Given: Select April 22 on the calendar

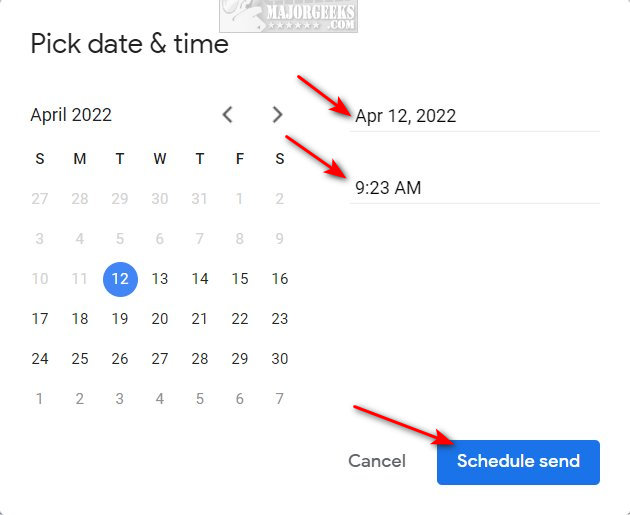Looking at the screenshot, I should click(x=240, y=319).
